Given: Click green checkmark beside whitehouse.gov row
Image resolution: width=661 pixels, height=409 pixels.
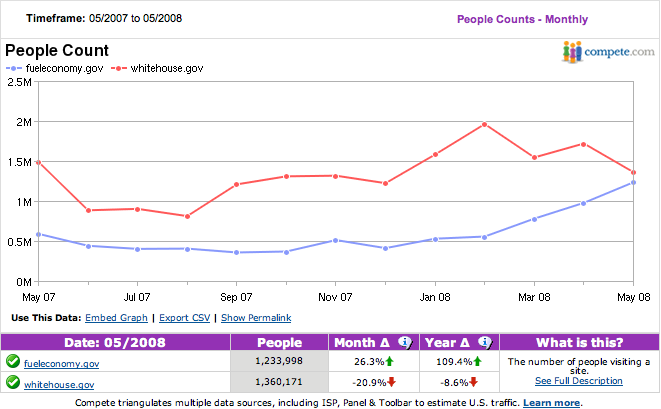Looking at the screenshot, I should 13,382.
